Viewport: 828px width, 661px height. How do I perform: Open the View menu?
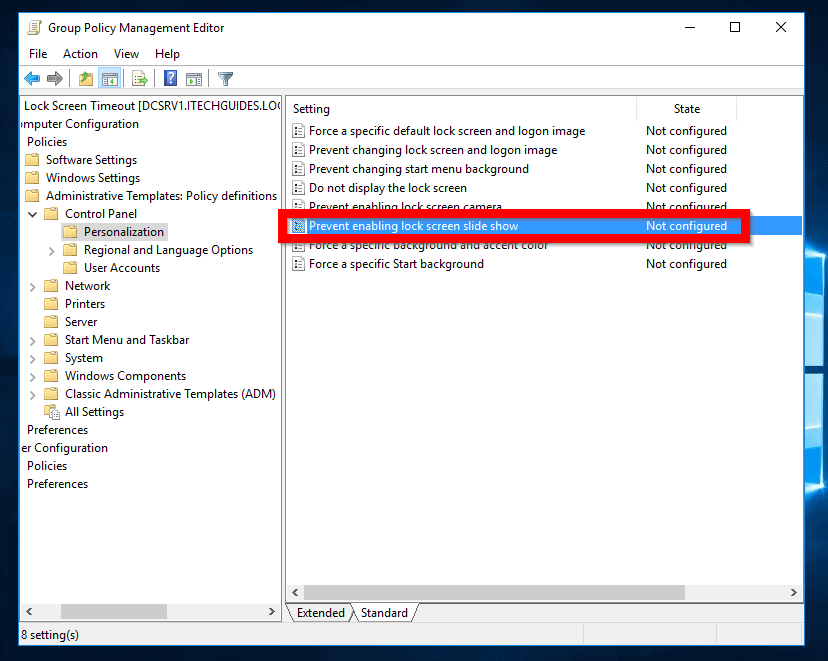tap(126, 53)
